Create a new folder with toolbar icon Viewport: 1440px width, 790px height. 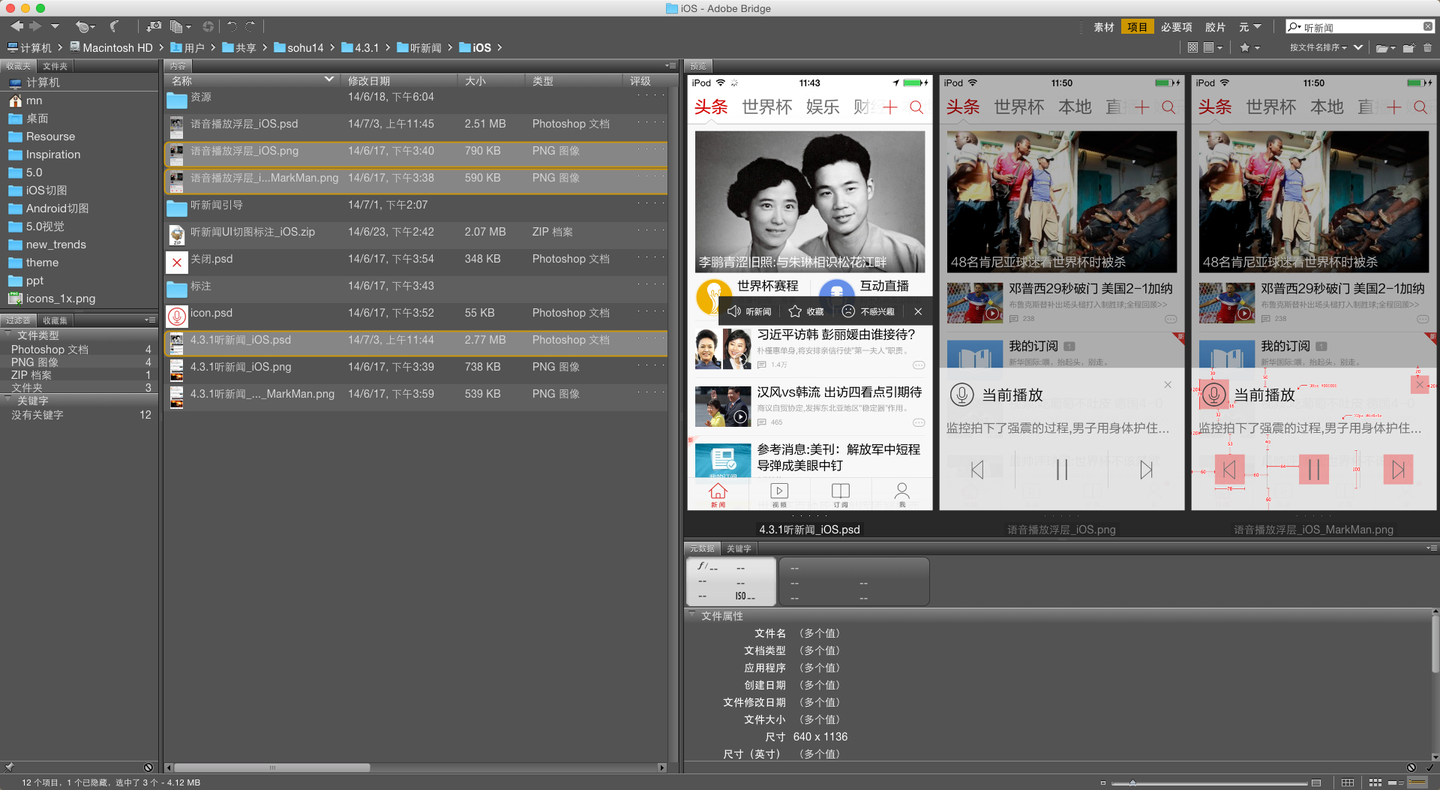pyautogui.click(x=1409, y=47)
